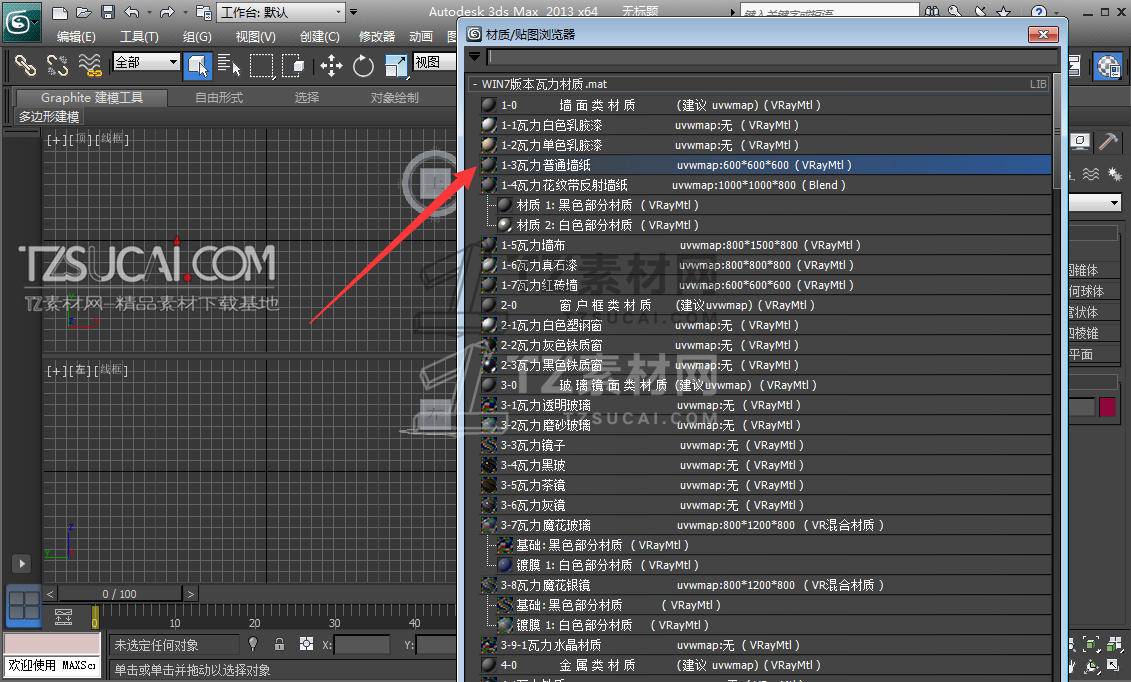Click the Redo arrow icon
This screenshot has width=1131, height=682.
point(167,12)
